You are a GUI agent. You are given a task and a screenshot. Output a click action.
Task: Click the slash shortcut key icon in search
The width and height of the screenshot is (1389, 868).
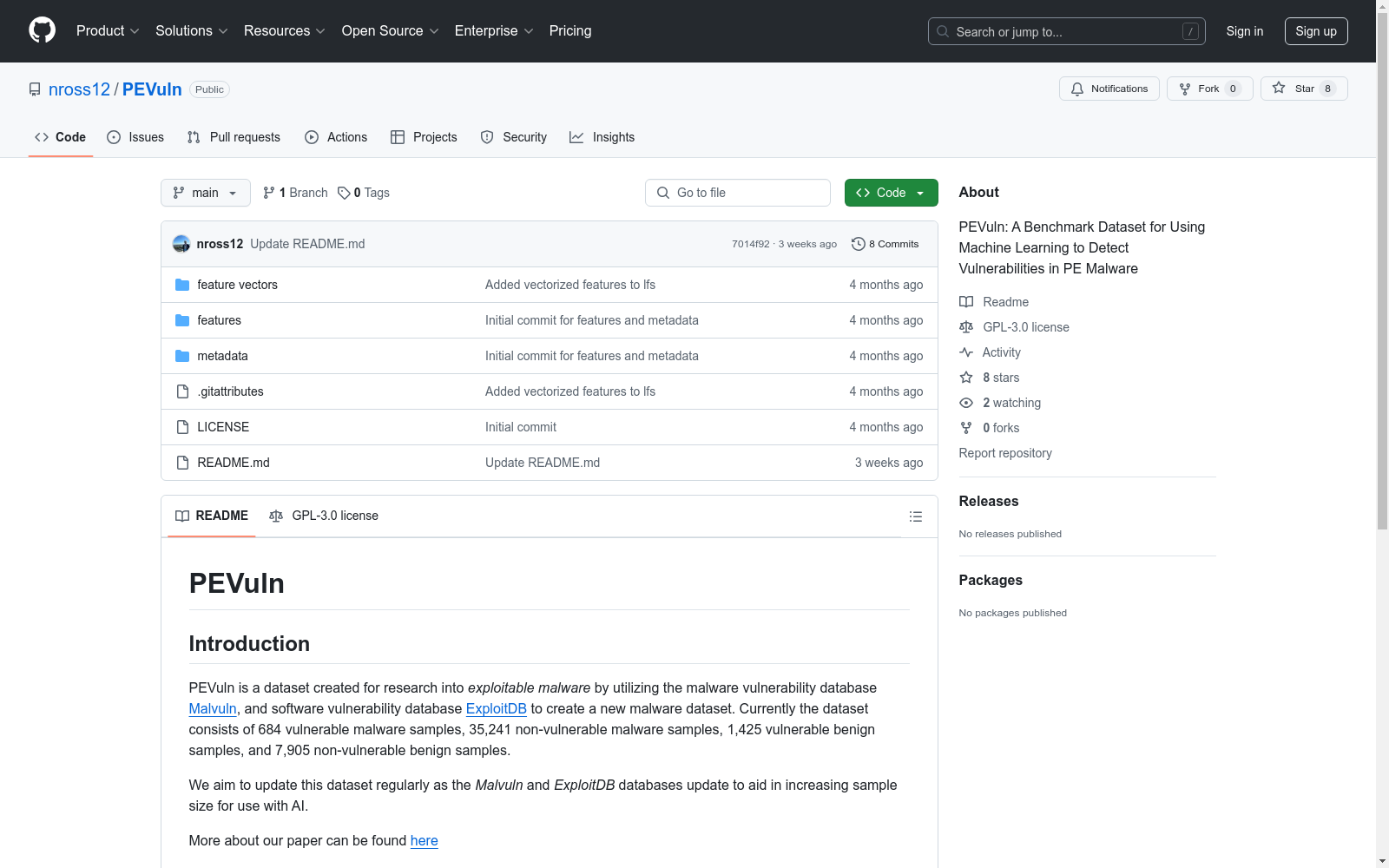(1190, 31)
